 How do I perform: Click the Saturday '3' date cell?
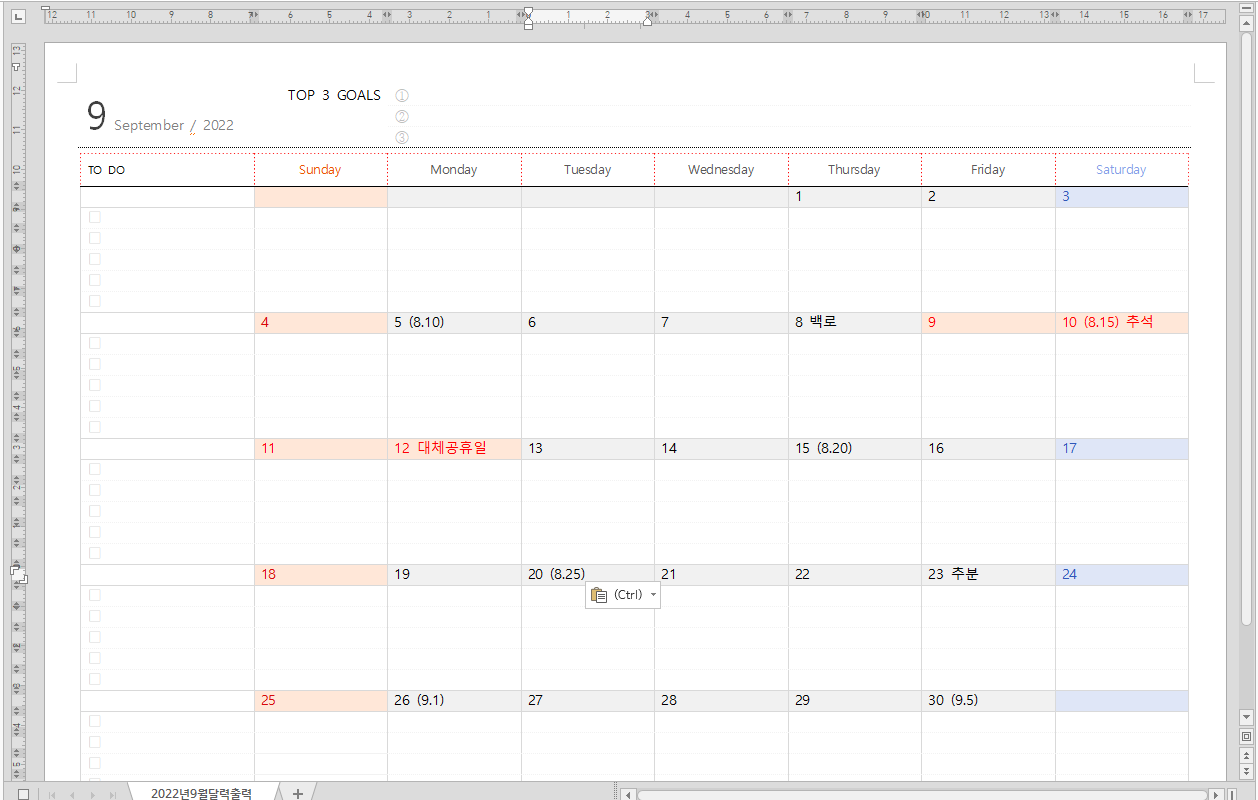point(1122,197)
